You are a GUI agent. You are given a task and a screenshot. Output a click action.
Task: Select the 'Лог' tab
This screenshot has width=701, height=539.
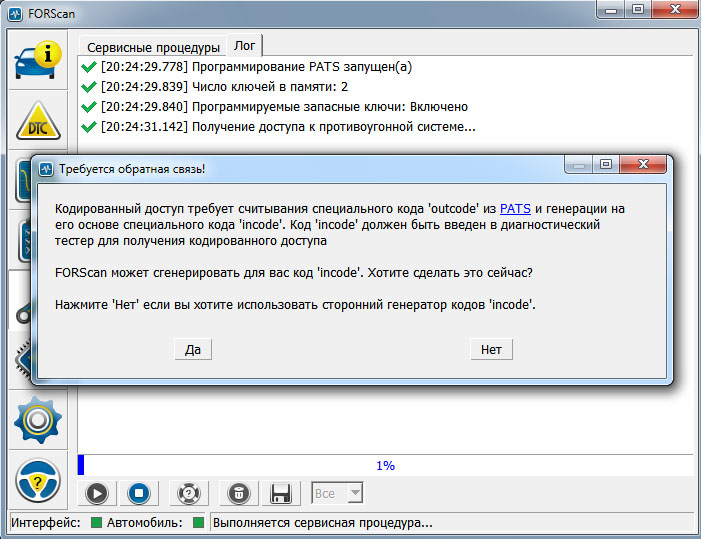pyautogui.click(x=245, y=46)
